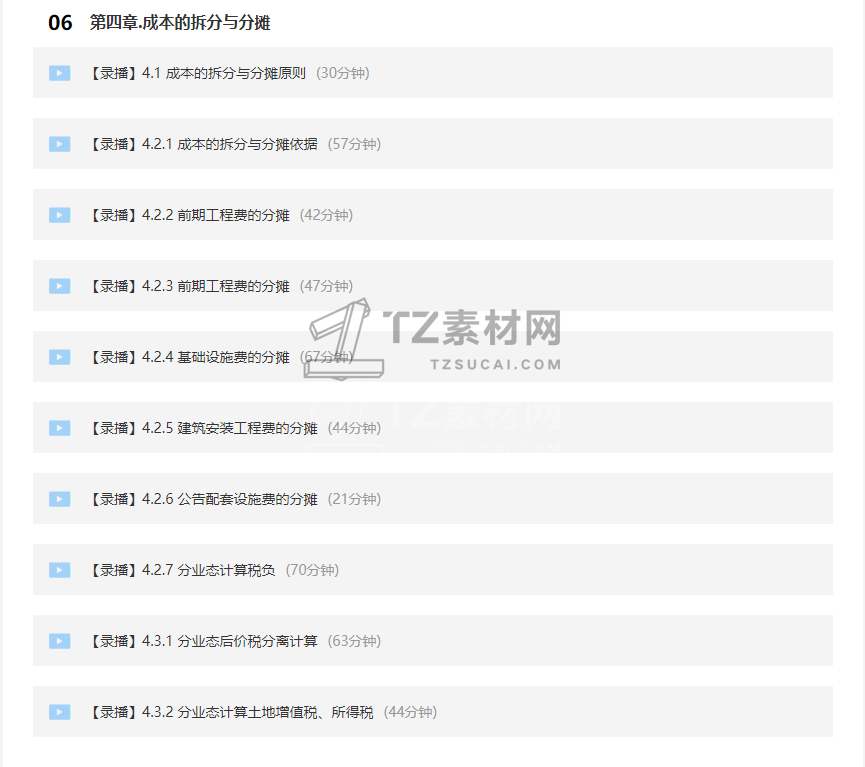Click play icon for lesson 4.2.7 分业态计算税负
This screenshot has width=865, height=767.
click(60, 570)
